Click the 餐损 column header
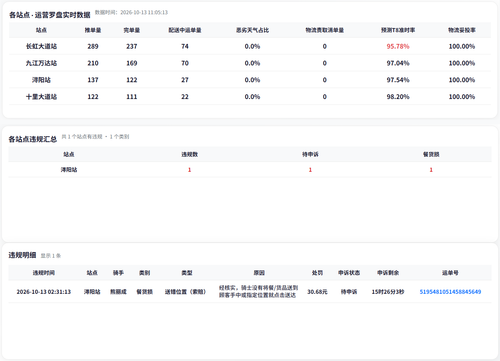 pyautogui.click(x=431, y=154)
